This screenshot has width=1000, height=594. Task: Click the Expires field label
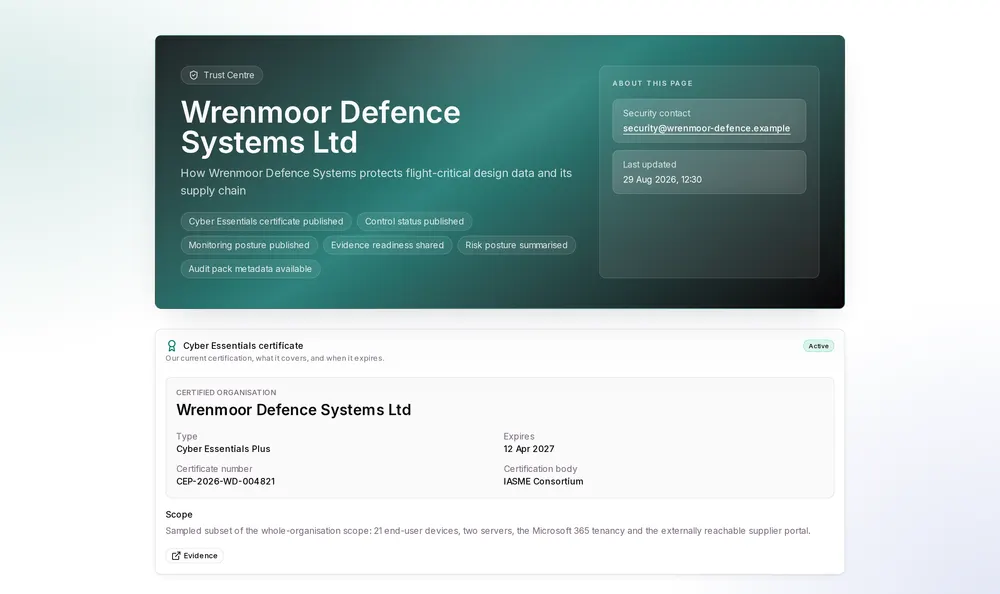pos(518,436)
